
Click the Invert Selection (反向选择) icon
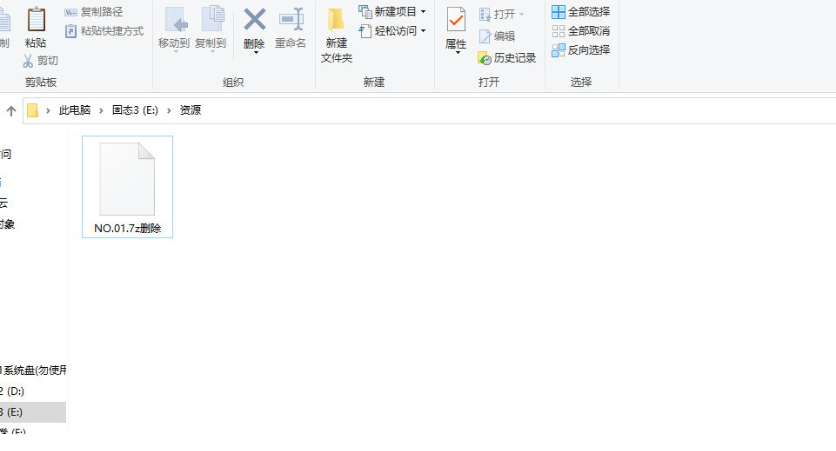pyautogui.click(x=558, y=50)
